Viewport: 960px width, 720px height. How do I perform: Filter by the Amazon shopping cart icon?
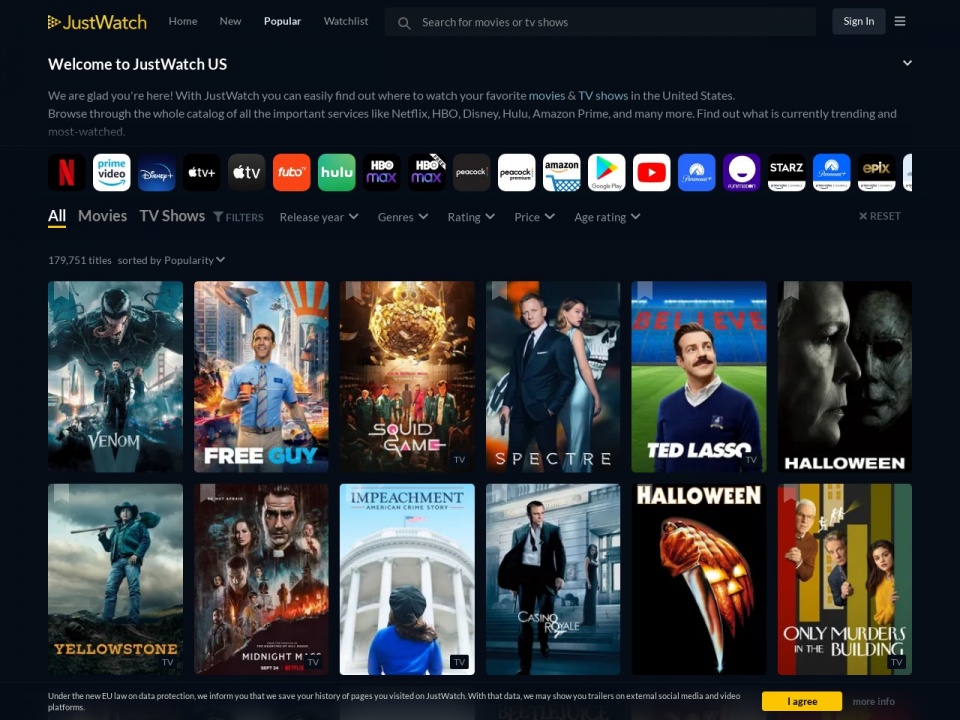tap(561, 173)
